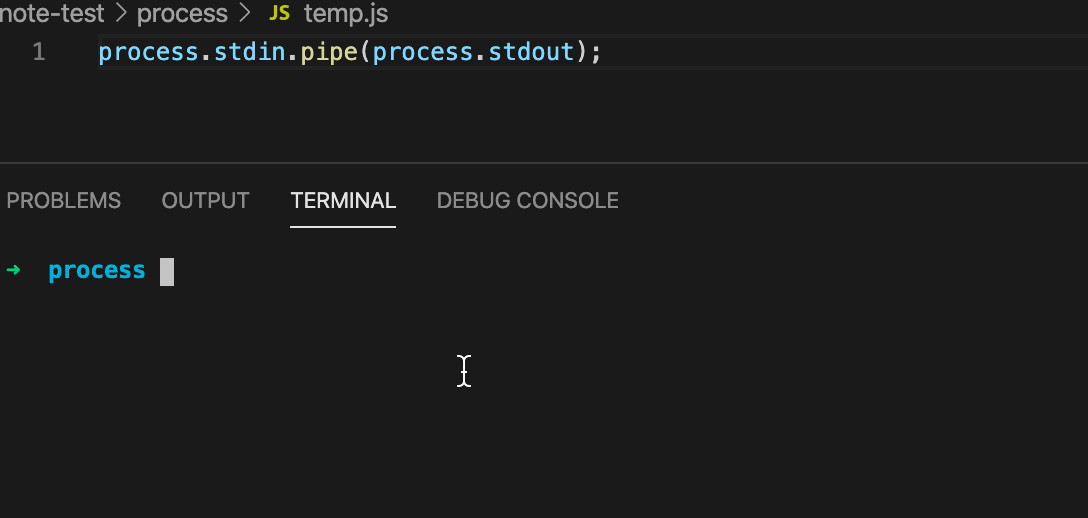
Task: Open the temp.js breadcrumb file dropdown
Action: 346,13
